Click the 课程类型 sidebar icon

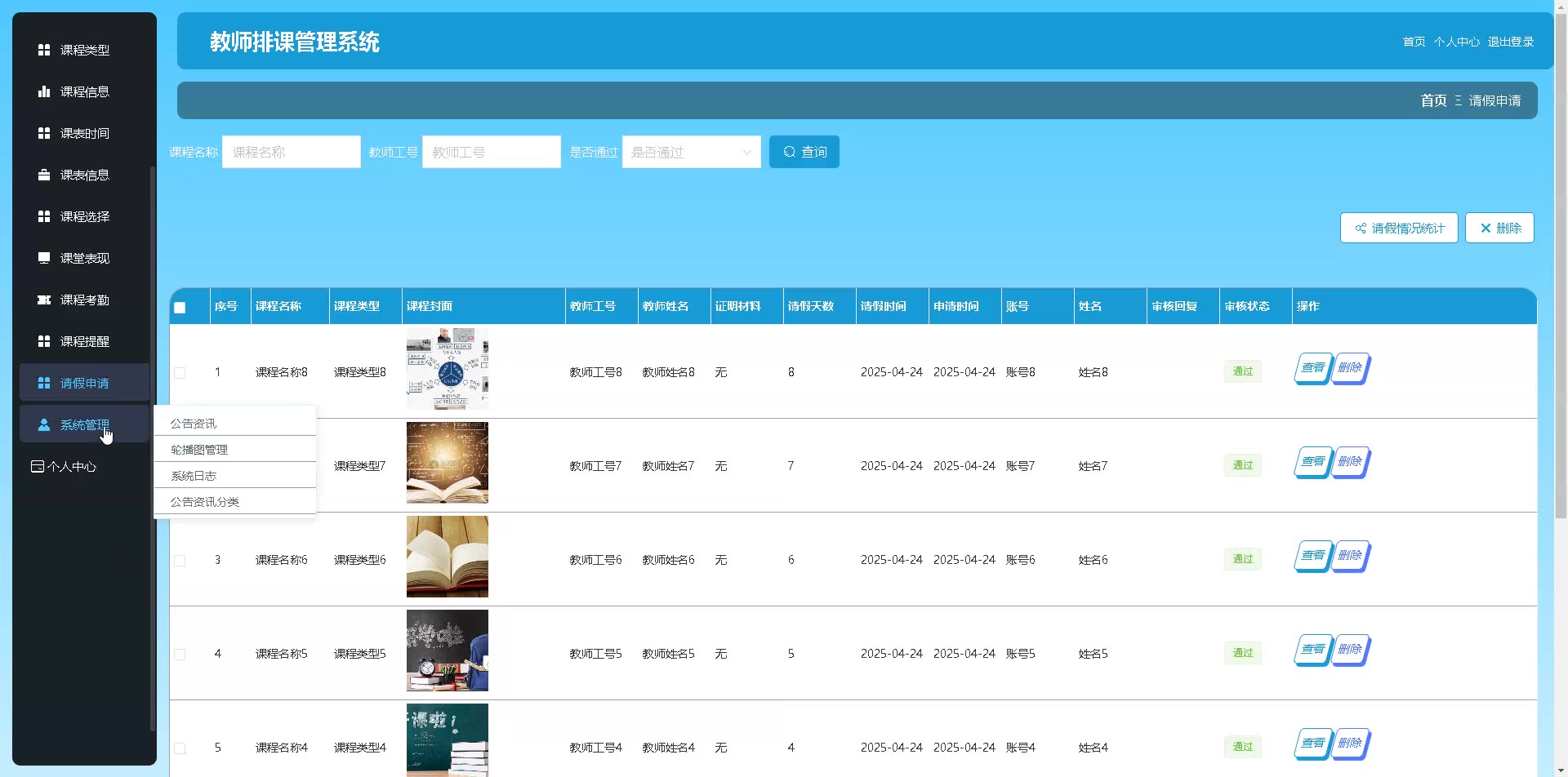[x=44, y=50]
